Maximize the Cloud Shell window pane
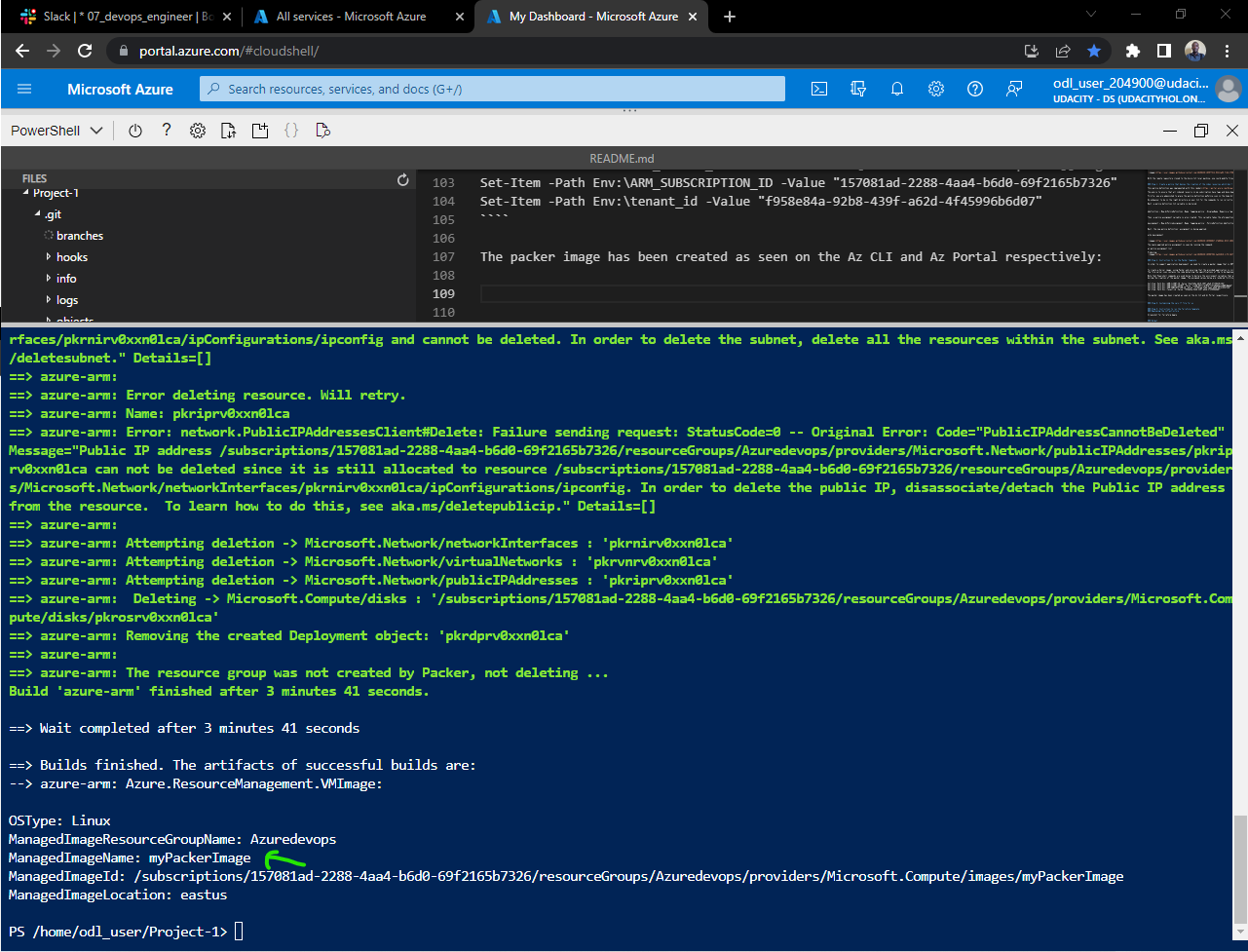This screenshot has width=1248, height=952. (1199, 130)
